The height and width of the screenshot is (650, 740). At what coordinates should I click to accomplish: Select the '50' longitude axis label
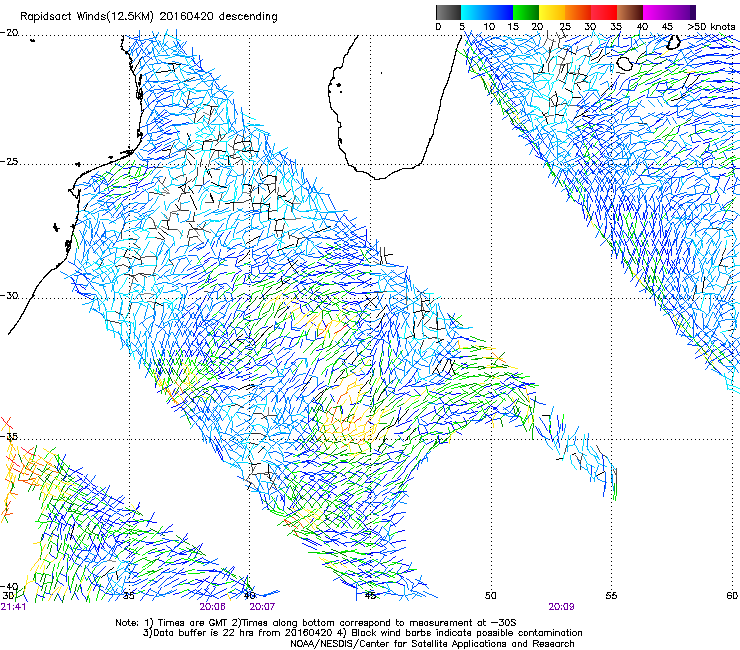tap(491, 596)
